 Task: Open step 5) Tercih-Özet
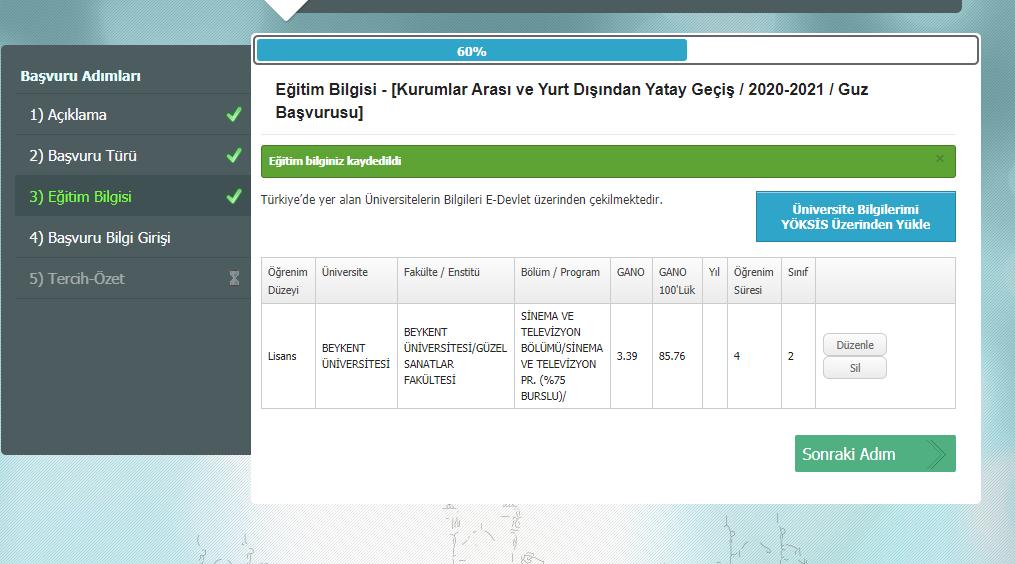133,278
